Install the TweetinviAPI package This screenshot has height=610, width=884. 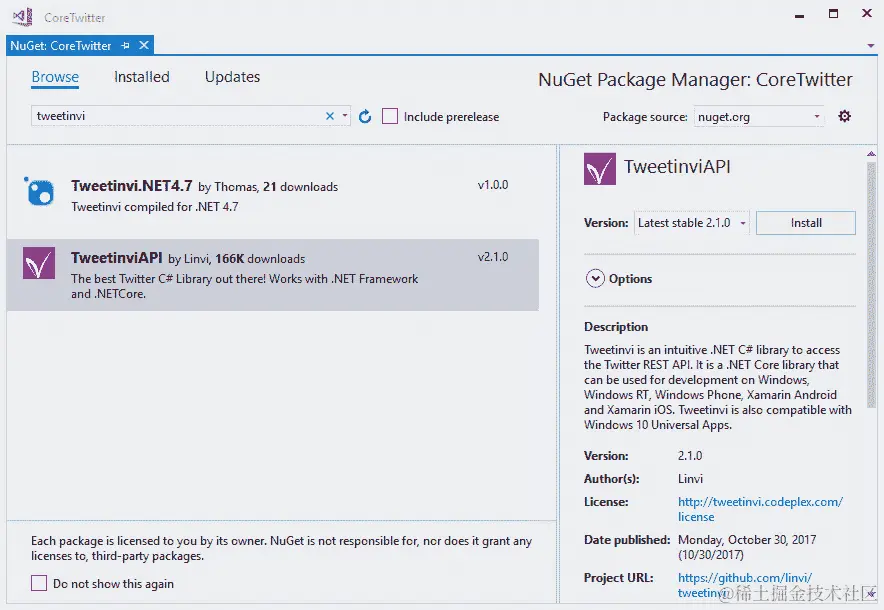[806, 223]
